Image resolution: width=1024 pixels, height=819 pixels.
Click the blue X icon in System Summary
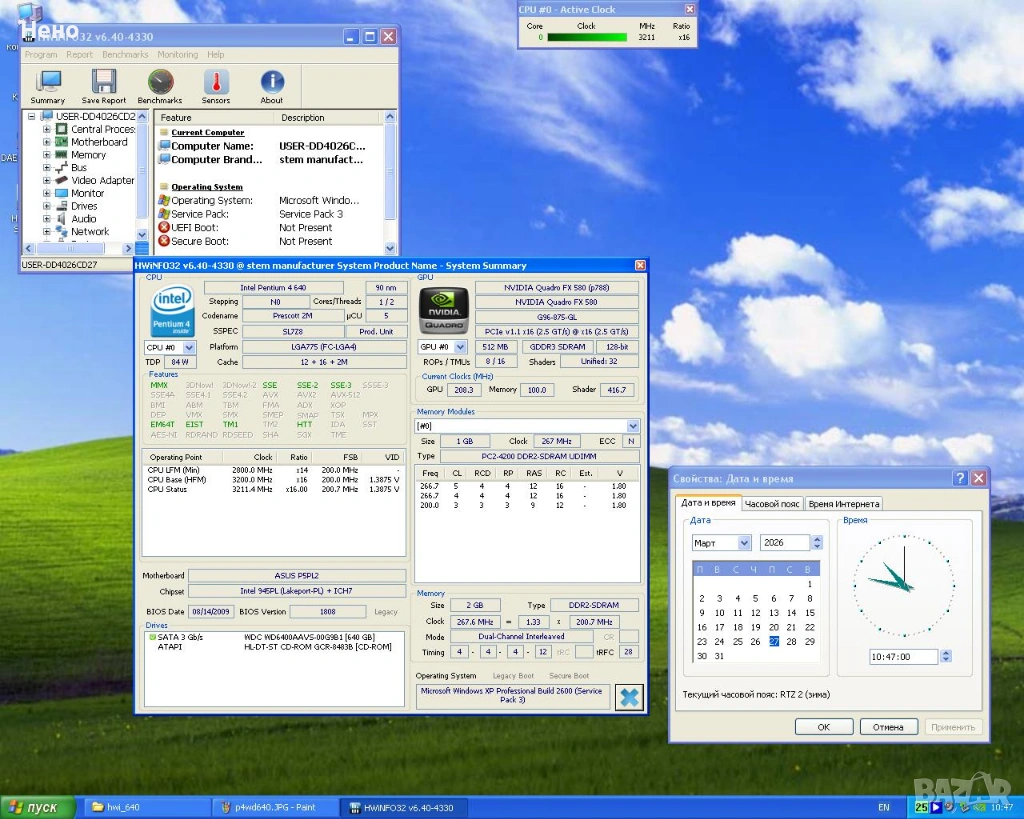click(629, 697)
